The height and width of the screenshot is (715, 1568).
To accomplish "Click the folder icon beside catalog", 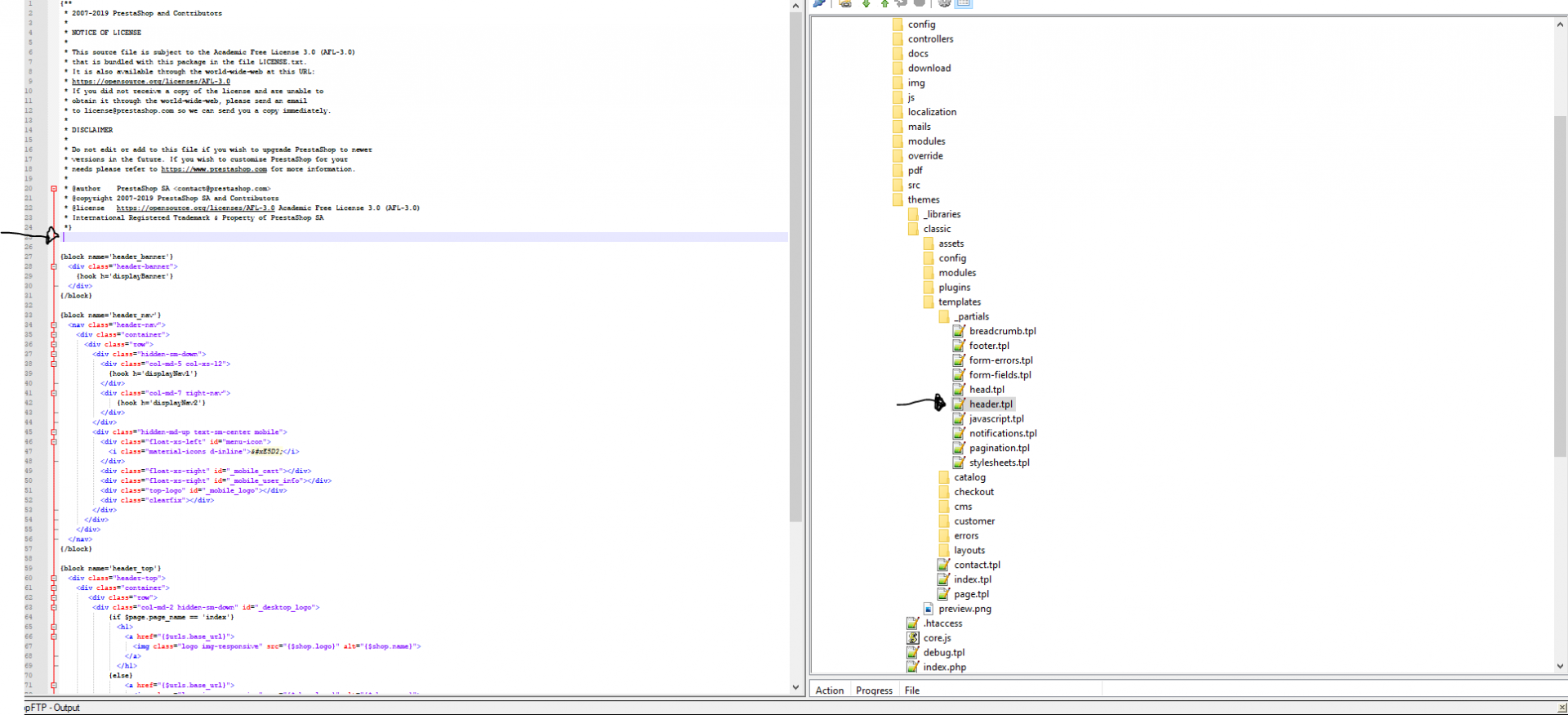I will coord(945,477).
